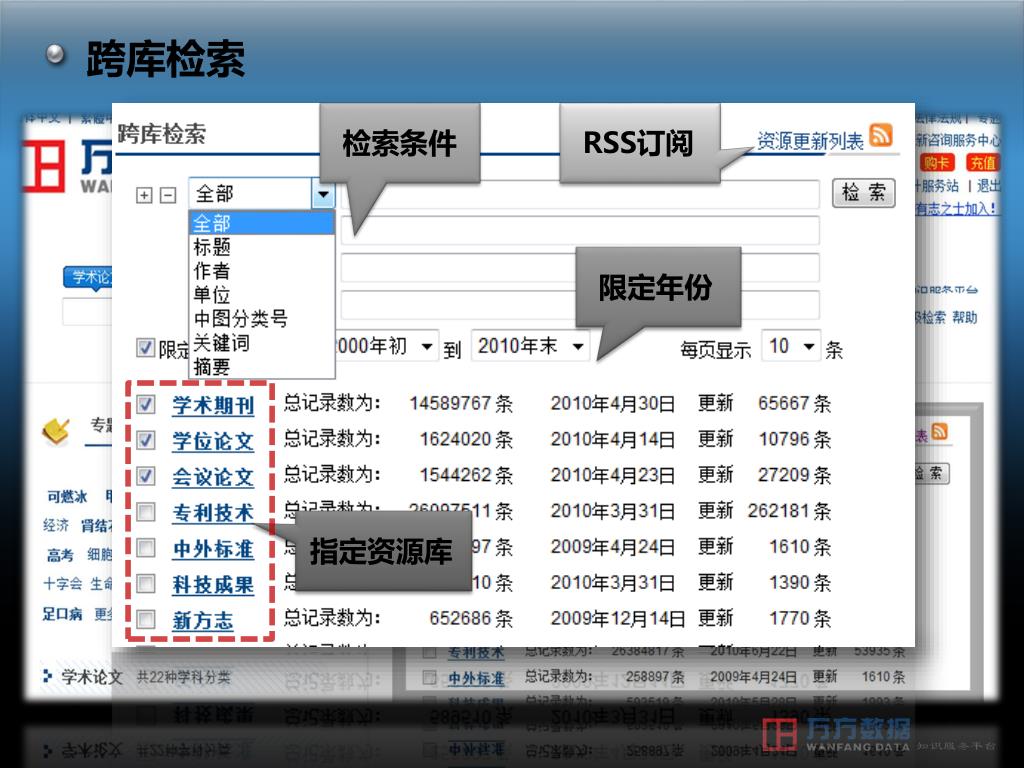The width and height of the screenshot is (1024, 768).
Task: Toggle the 限定 year limit checkbox
Action: (145, 348)
